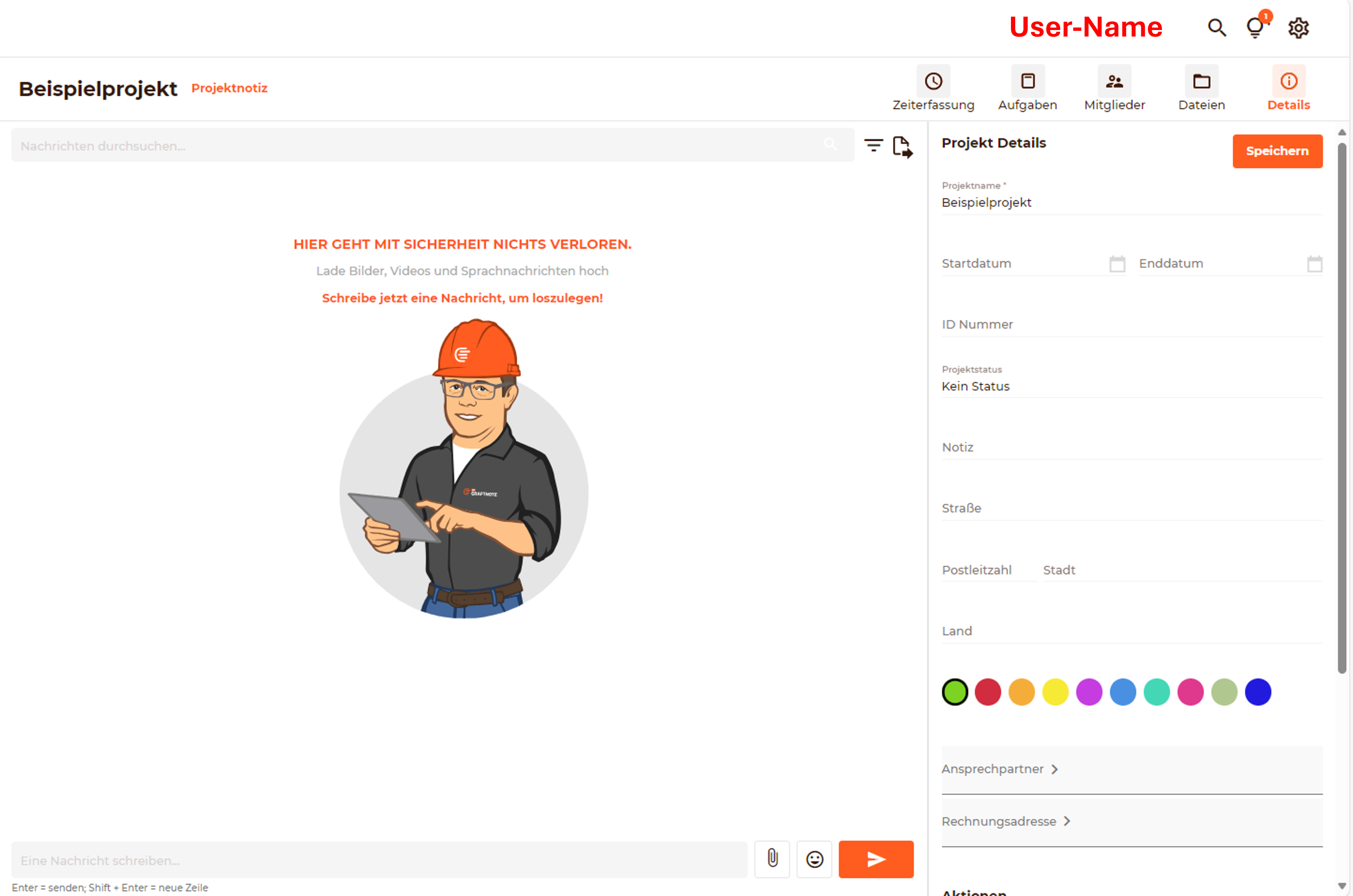Click the export chat file icon
The height and width of the screenshot is (896, 1353).
pyautogui.click(x=903, y=147)
